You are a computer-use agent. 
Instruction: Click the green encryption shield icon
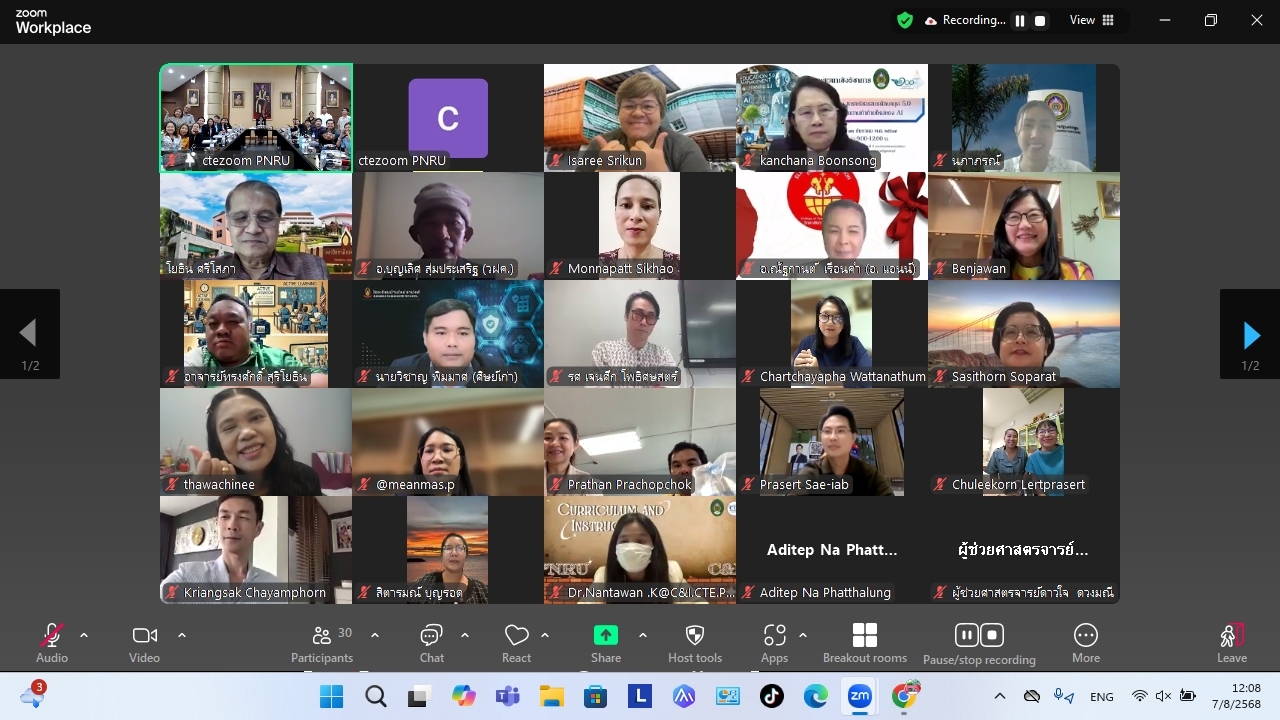click(x=905, y=20)
